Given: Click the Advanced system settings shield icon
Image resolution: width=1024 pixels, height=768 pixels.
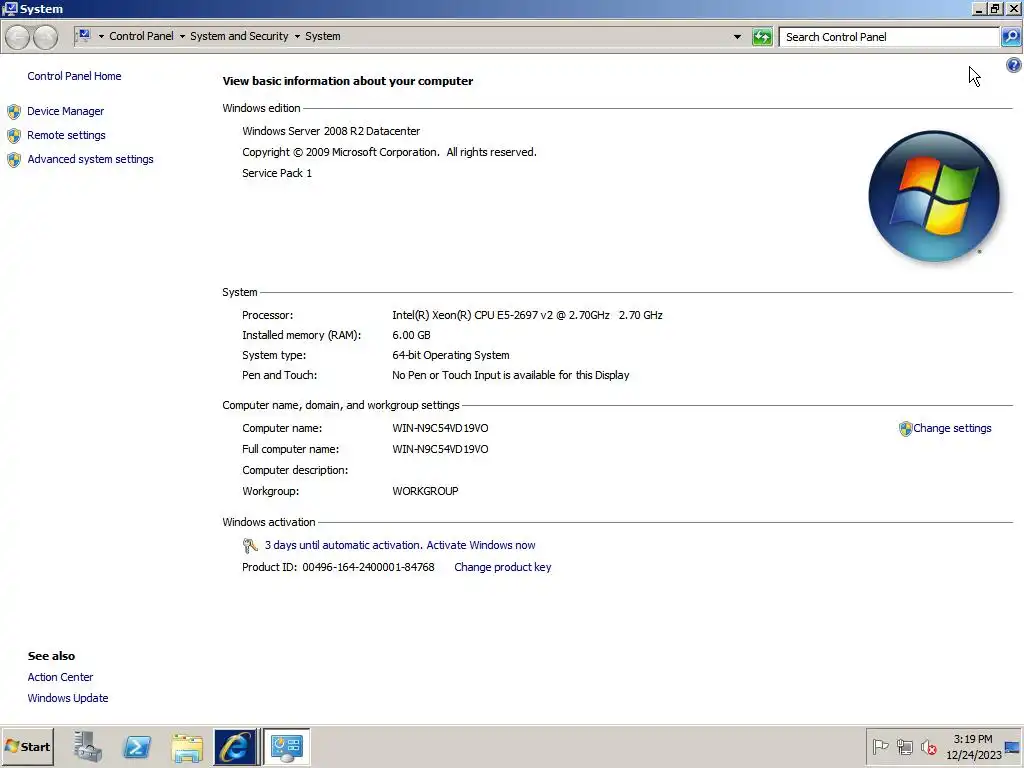Looking at the screenshot, I should point(14,160).
